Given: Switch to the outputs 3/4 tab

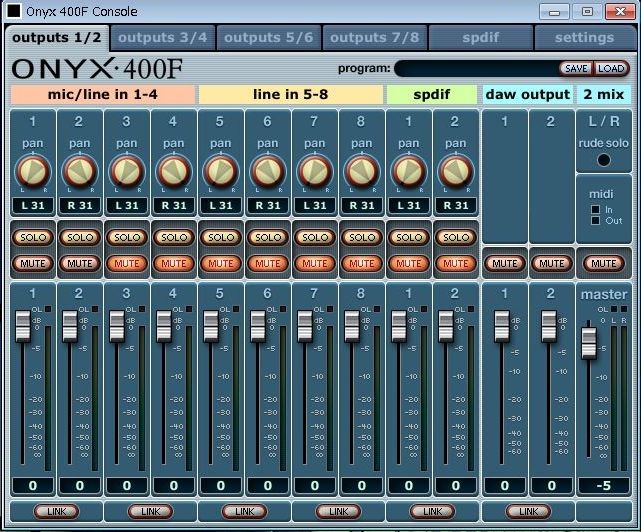Looking at the screenshot, I should tap(162, 38).
